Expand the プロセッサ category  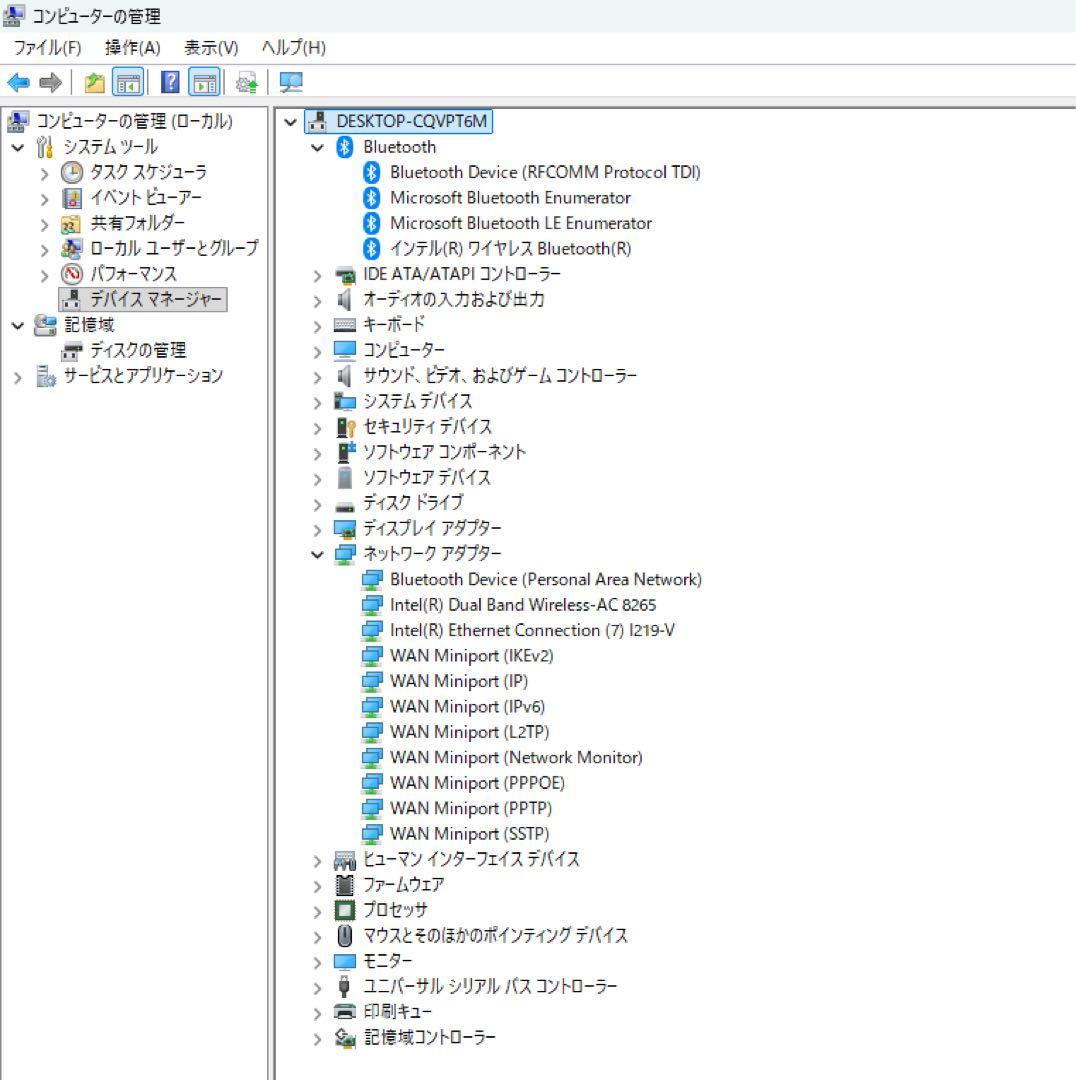click(x=319, y=910)
